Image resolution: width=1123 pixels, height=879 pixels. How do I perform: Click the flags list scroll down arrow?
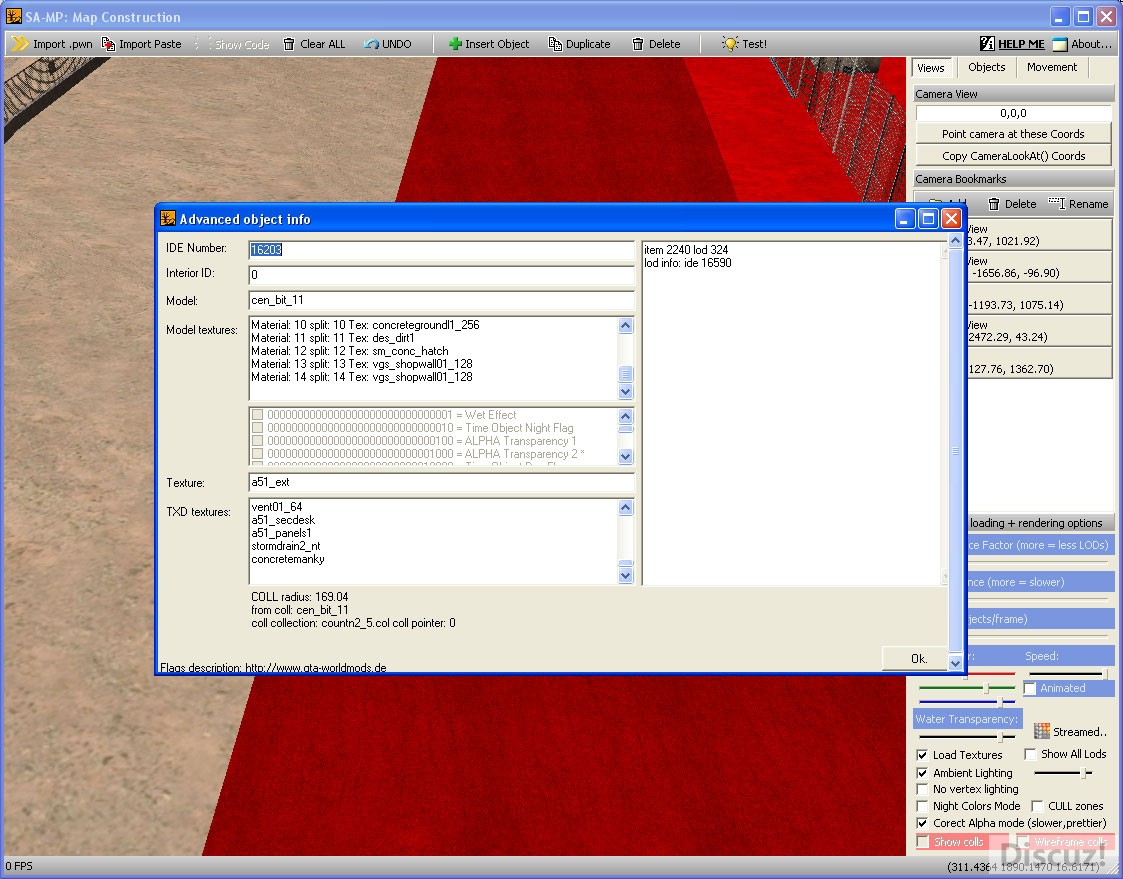click(x=625, y=456)
